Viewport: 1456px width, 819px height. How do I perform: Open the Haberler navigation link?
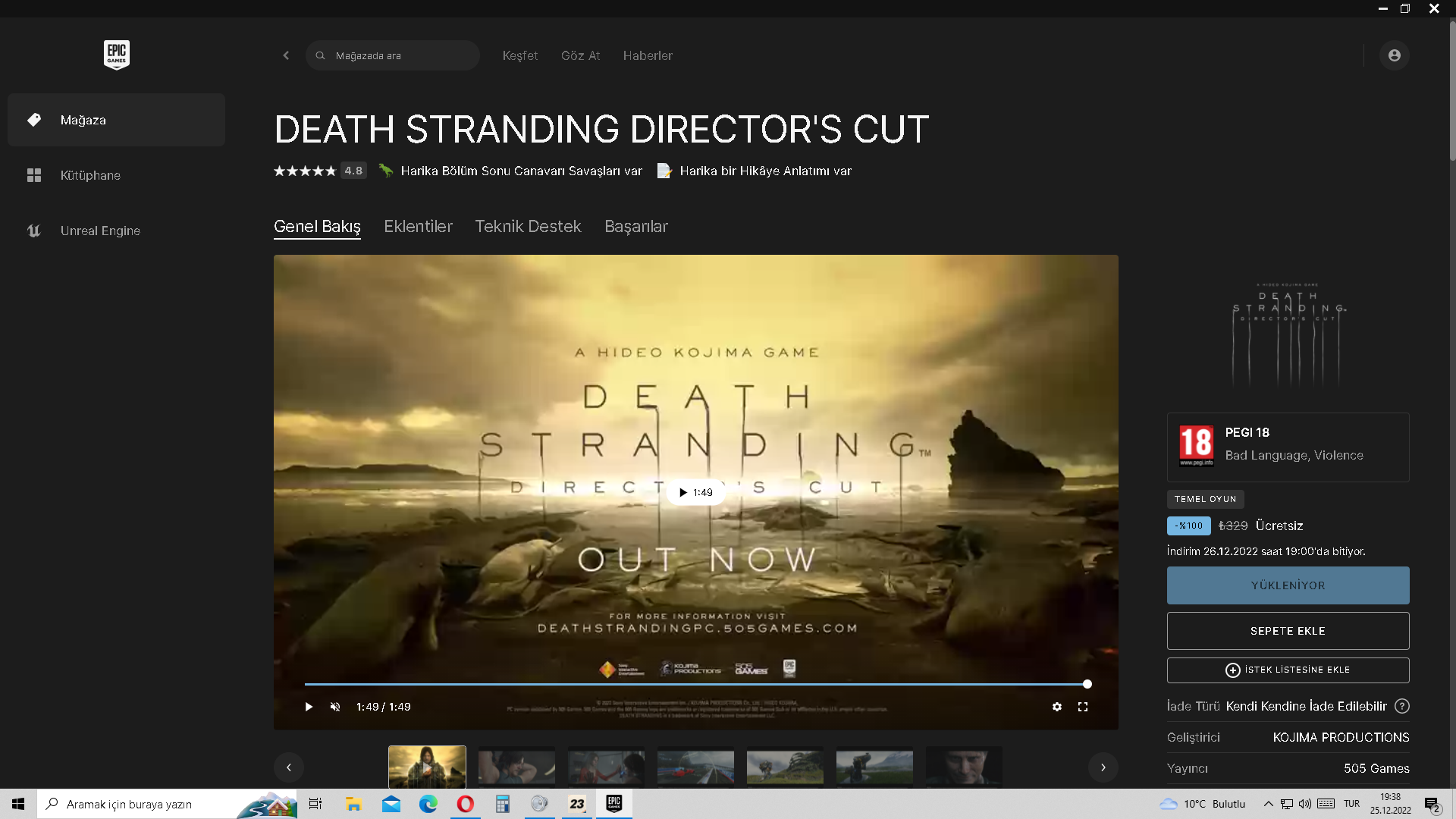coord(648,55)
